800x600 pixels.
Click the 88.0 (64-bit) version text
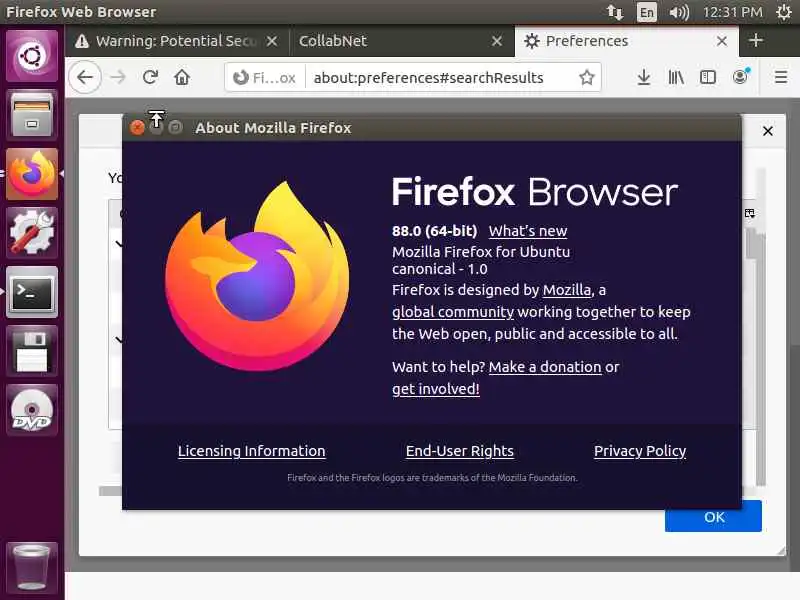pos(434,231)
